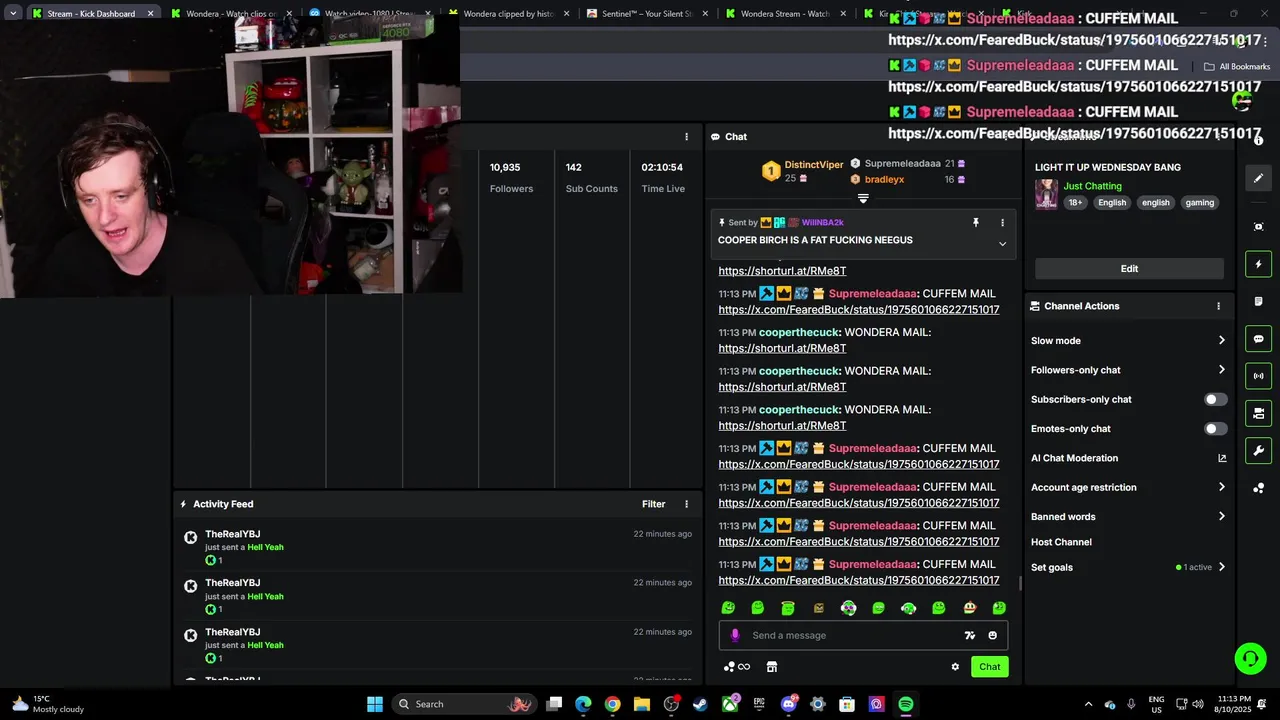The image size is (1280, 720).
Task: Click the 18+ stream tag
Action: coord(1075,202)
